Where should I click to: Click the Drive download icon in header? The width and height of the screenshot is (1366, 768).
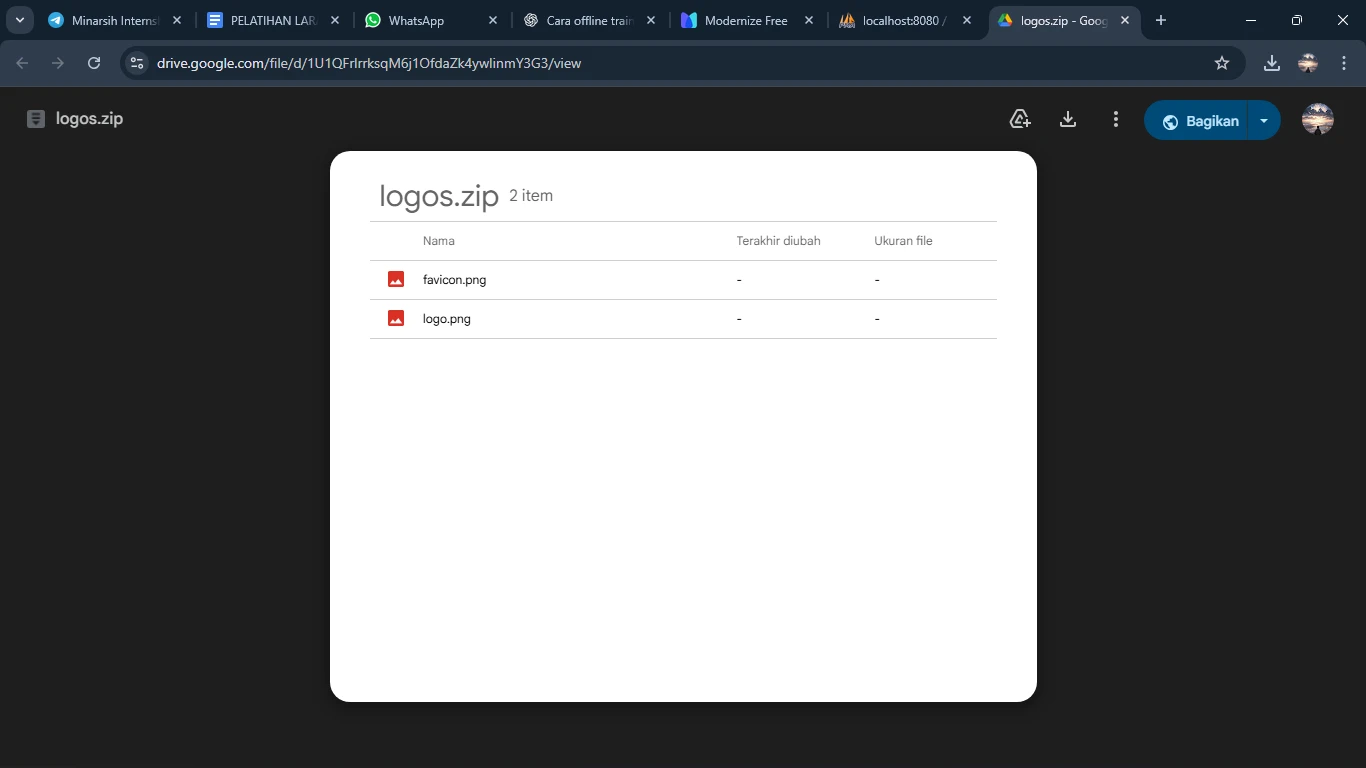tap(1068, 120)
